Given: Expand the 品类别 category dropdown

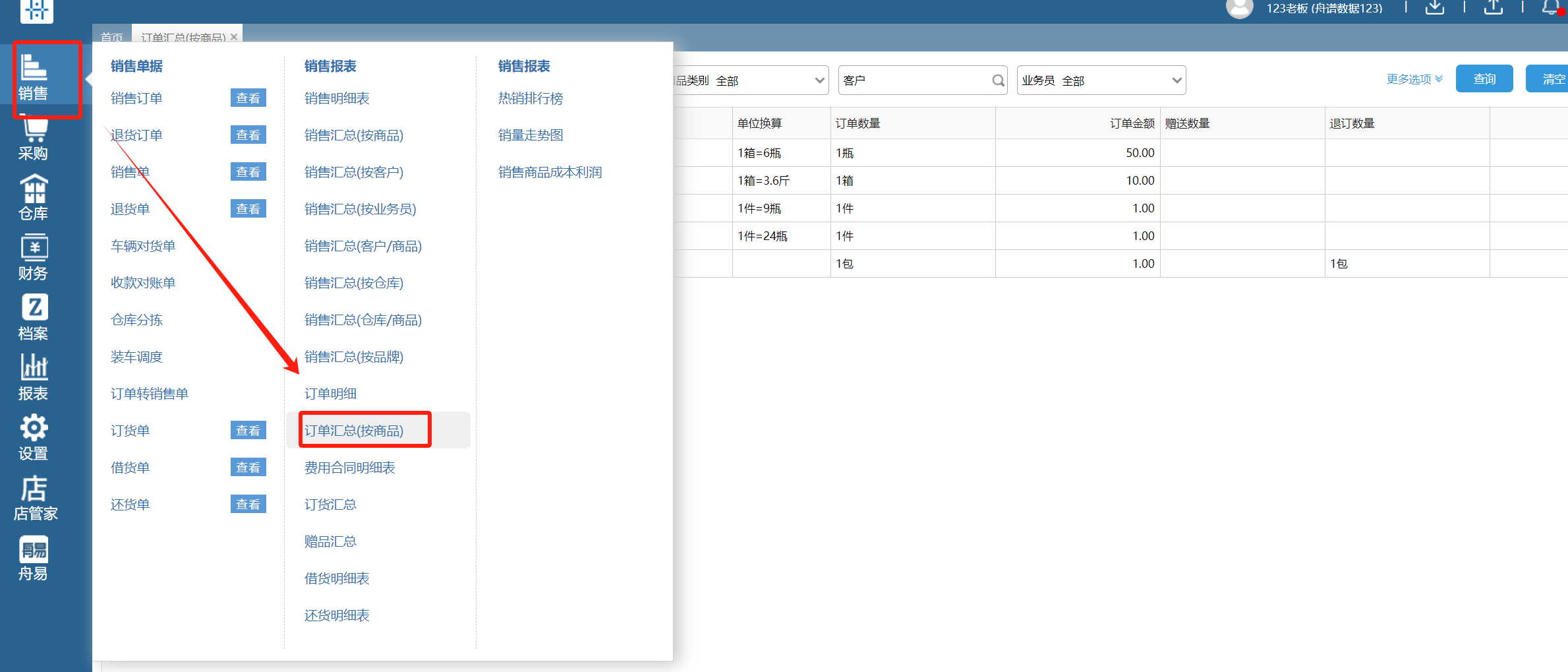Looking at the screenshot, I should pyautogui.click(x=819, y=80).
